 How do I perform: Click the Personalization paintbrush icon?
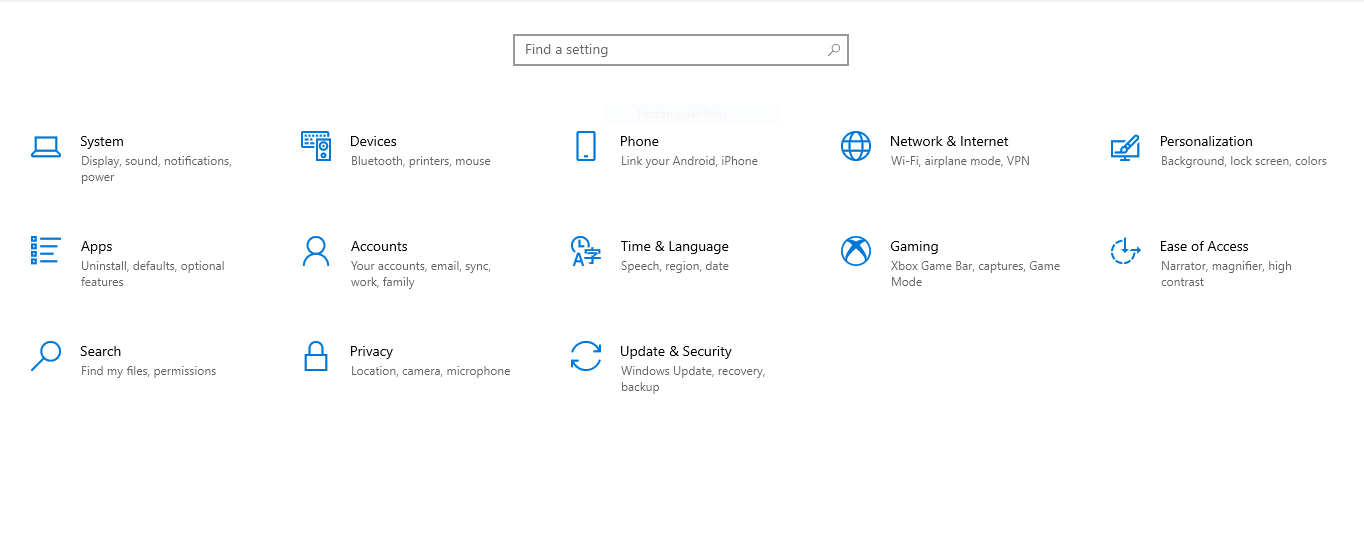coord(1125,147)
